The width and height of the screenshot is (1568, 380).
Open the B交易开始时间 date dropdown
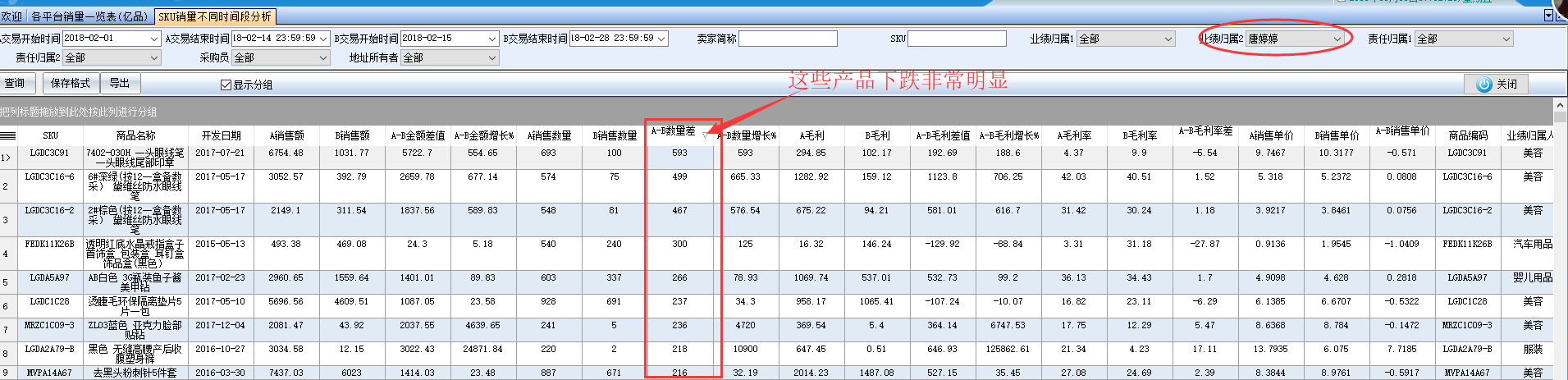tap(492, 39)
